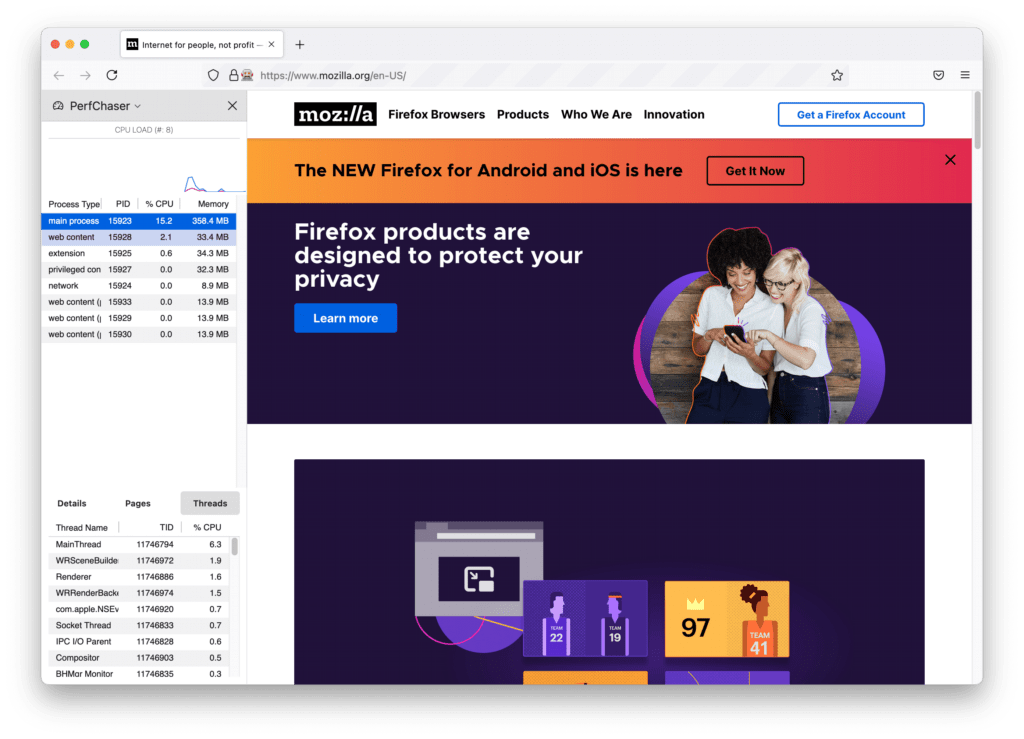This screenshot has height=739, width=1024.
Task: Select web content process 15928
Action: point(138,238)
